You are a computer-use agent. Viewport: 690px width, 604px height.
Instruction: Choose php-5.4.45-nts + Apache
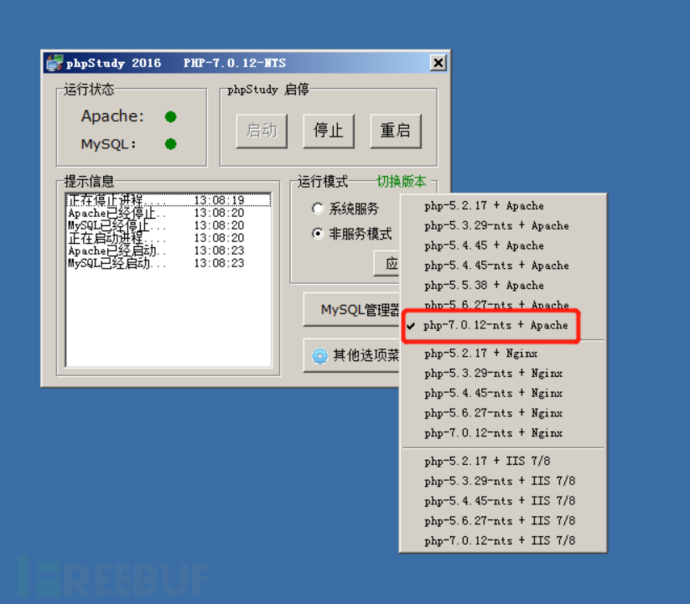click(503, 266)
